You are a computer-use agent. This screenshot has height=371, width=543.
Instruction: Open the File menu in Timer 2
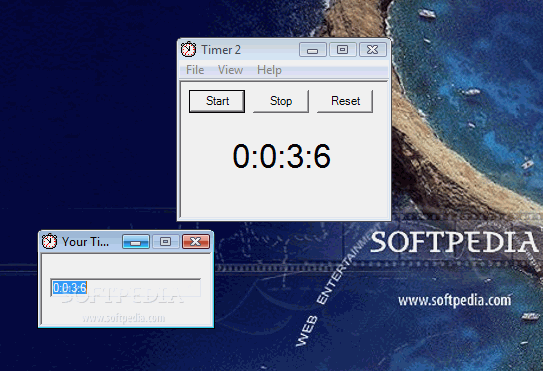tap(195, 70)
